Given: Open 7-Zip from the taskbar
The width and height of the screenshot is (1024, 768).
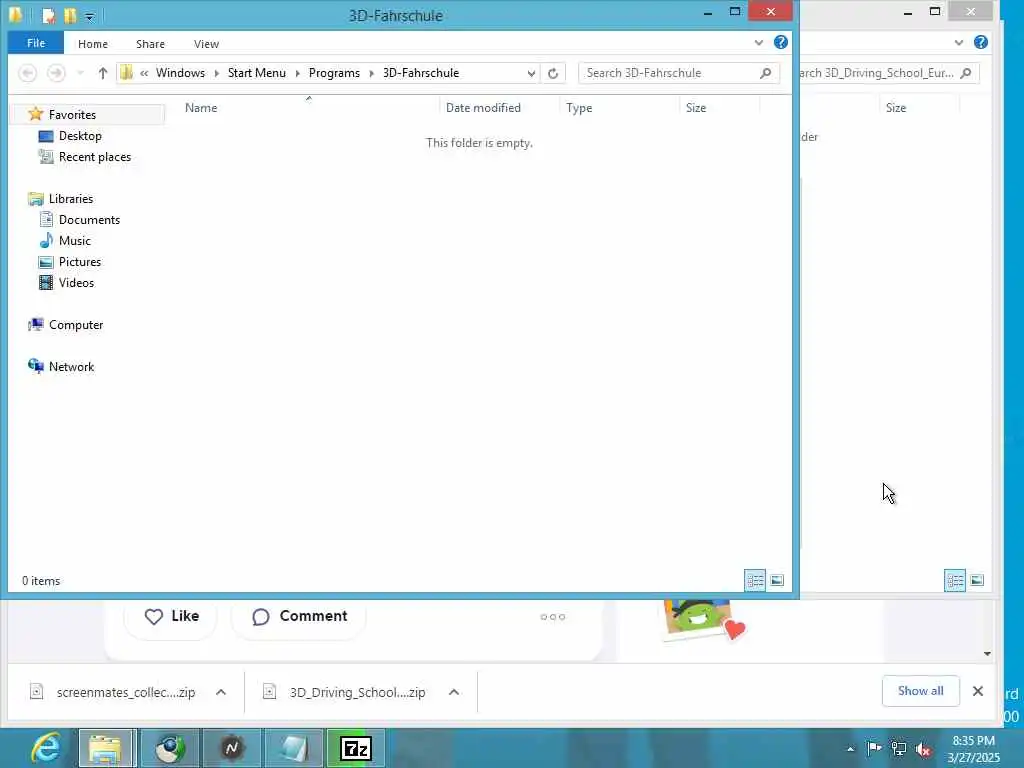Looking at the screenshot, I should point(355,748).
